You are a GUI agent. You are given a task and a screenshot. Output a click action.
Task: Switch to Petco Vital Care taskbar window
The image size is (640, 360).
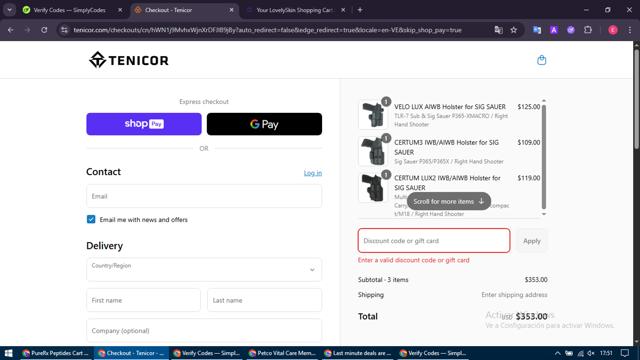(282, 353)
